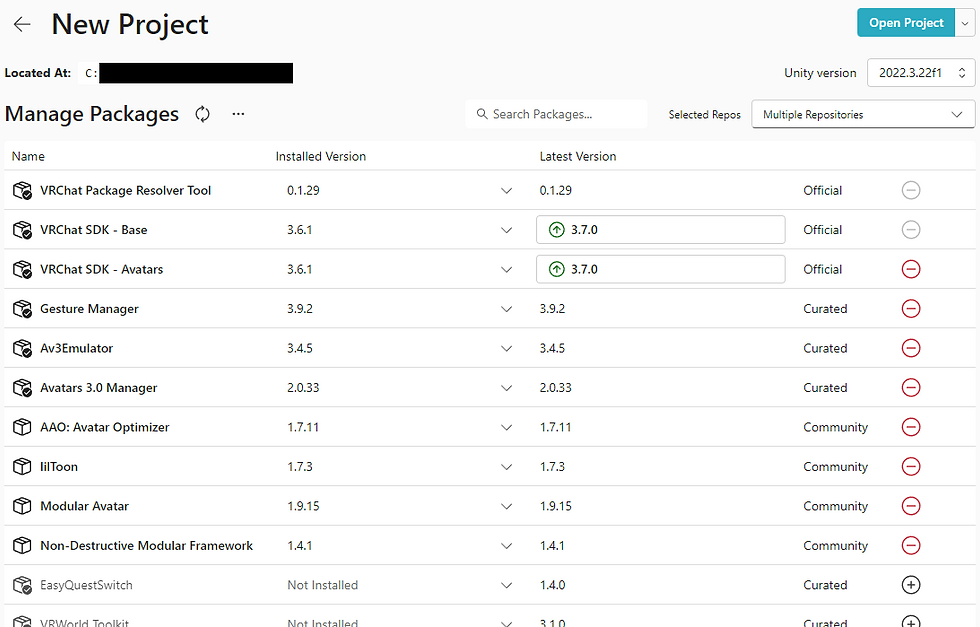Refresh the package list
This screenshot has height=627, width=980.
coord(202,114)
